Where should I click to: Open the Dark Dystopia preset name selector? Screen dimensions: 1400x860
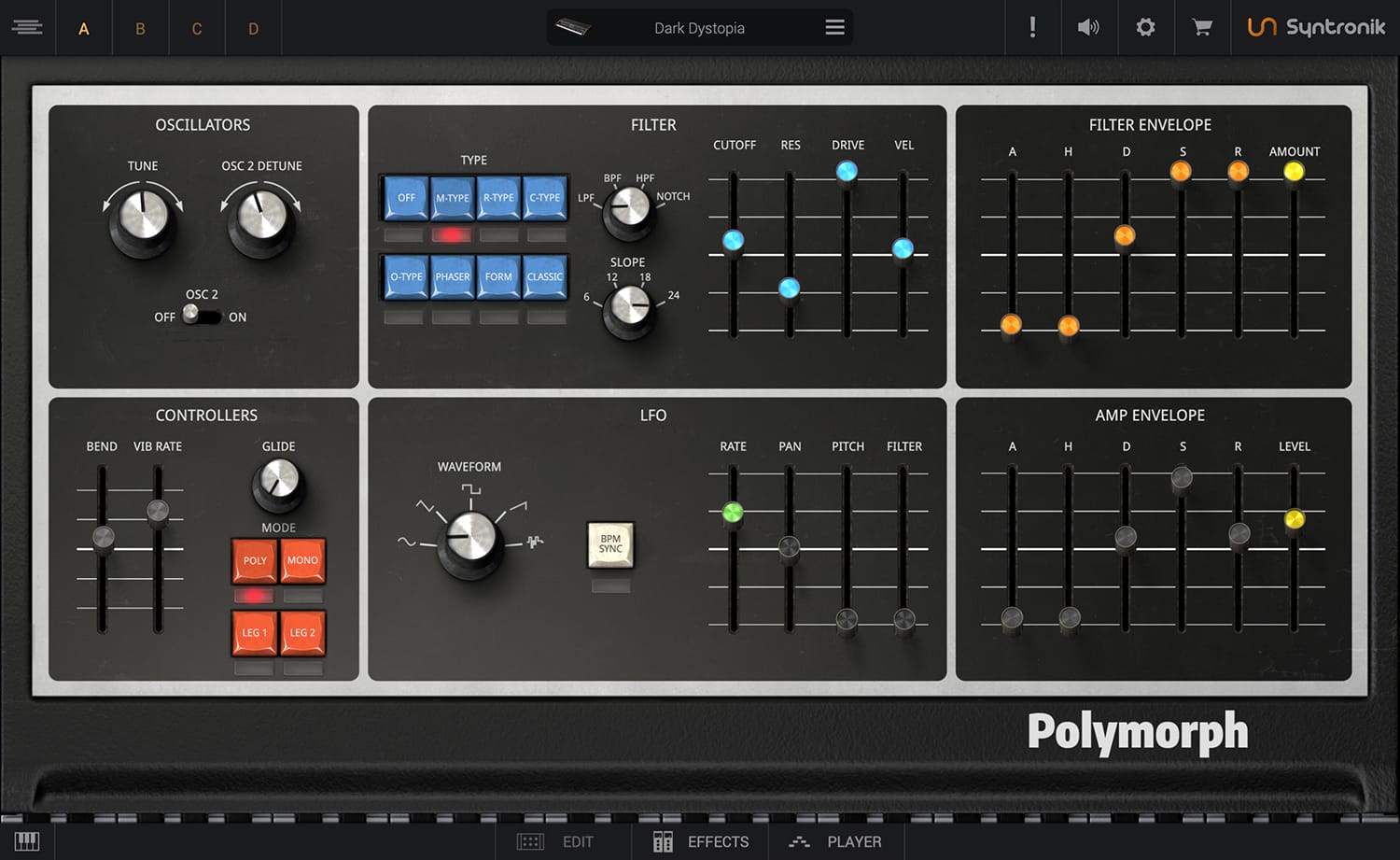(699, 28)
